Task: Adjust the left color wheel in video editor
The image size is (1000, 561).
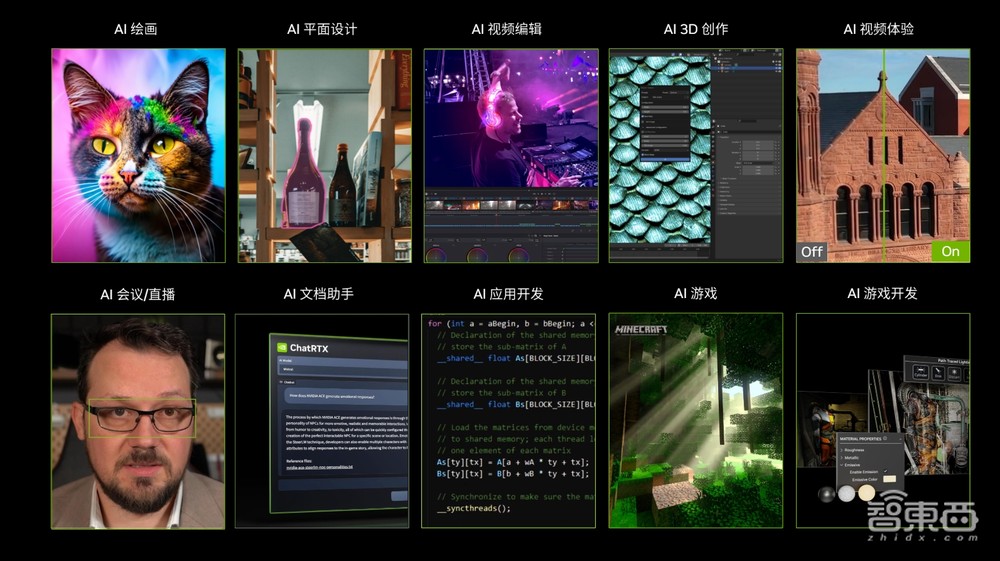Action: coord(436,256)
